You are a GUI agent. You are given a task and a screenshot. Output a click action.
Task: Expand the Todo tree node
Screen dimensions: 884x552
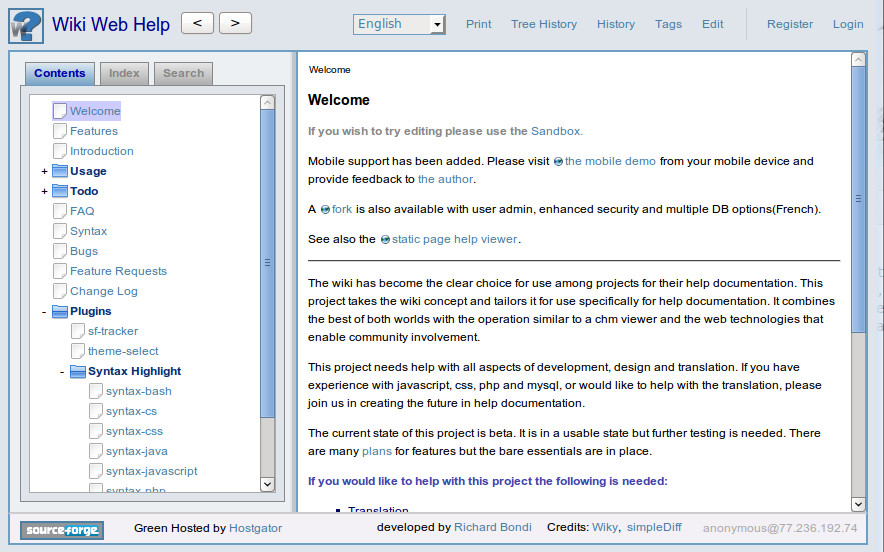[44, 192]
